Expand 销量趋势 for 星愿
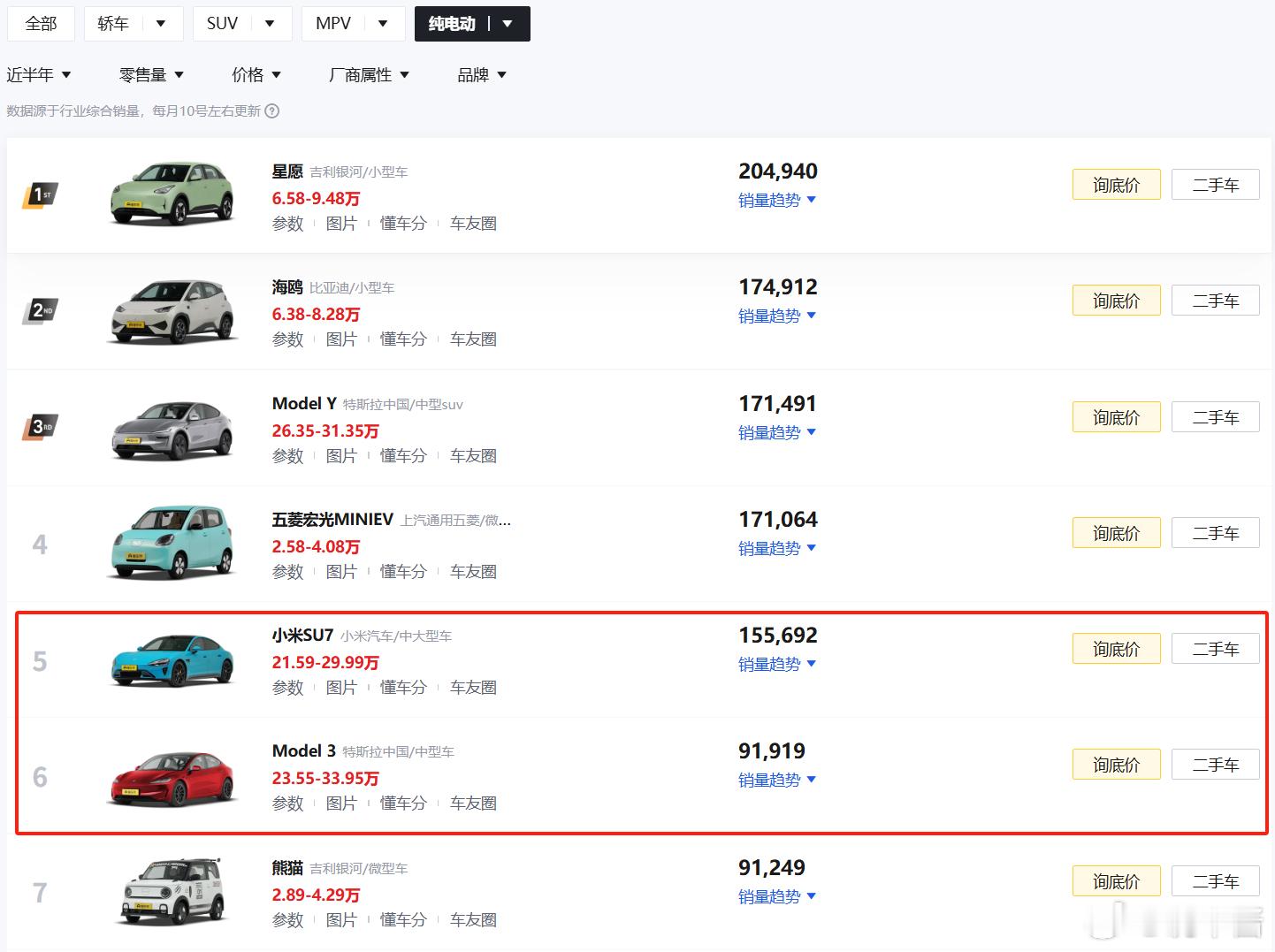This screenshot has width=1275, height=952. [777, 201]
